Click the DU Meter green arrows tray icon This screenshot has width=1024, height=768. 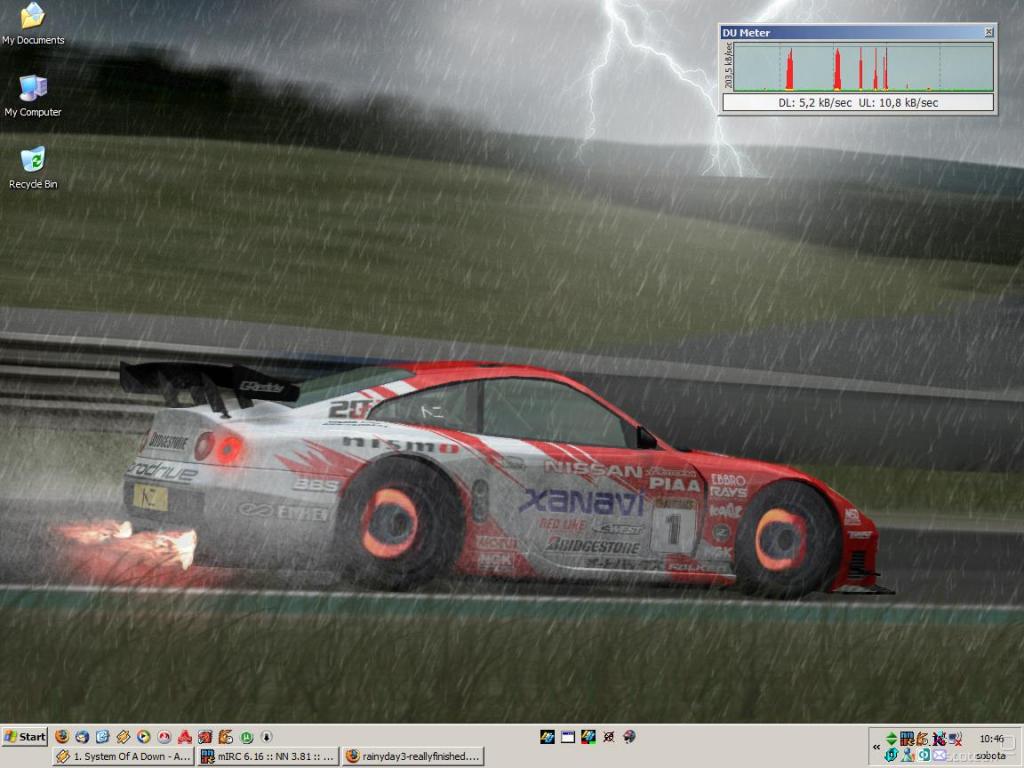tap(891, 739)
